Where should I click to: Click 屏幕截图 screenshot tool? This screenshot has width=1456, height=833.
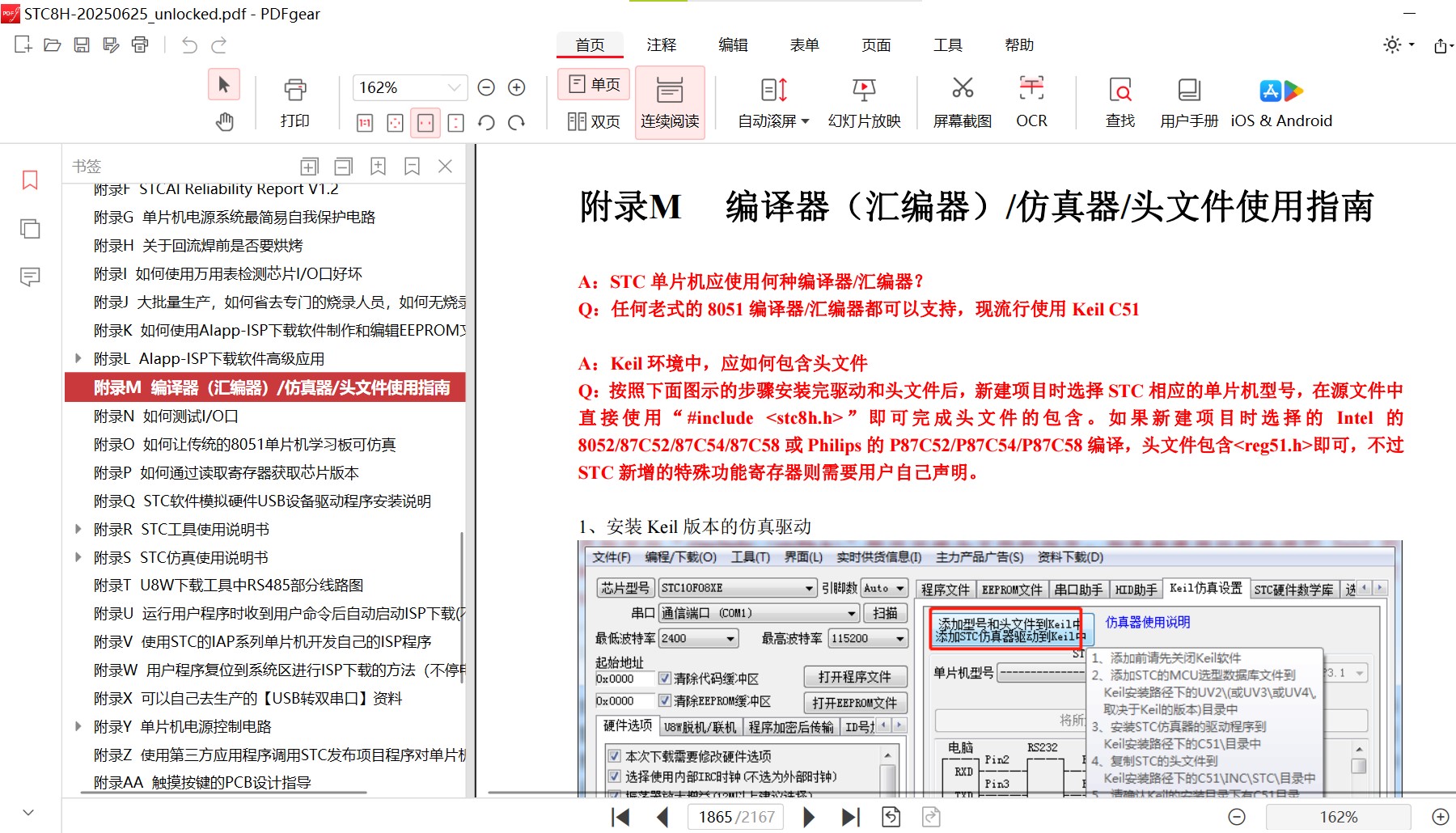click(963, 103)
